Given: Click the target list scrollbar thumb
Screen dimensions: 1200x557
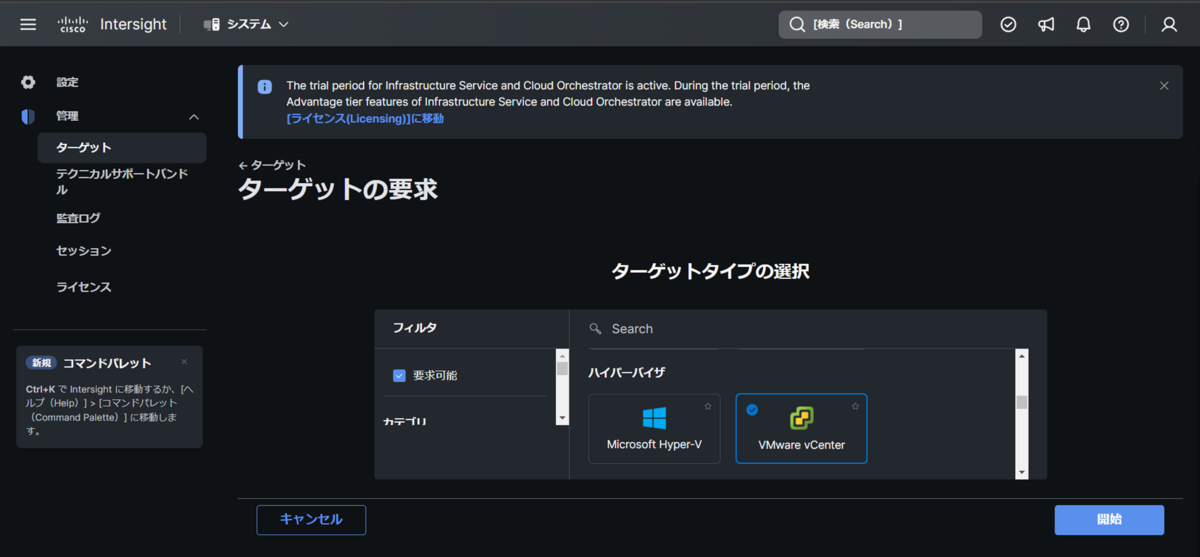Looking at the screenshot, I should pos(1021,402).
